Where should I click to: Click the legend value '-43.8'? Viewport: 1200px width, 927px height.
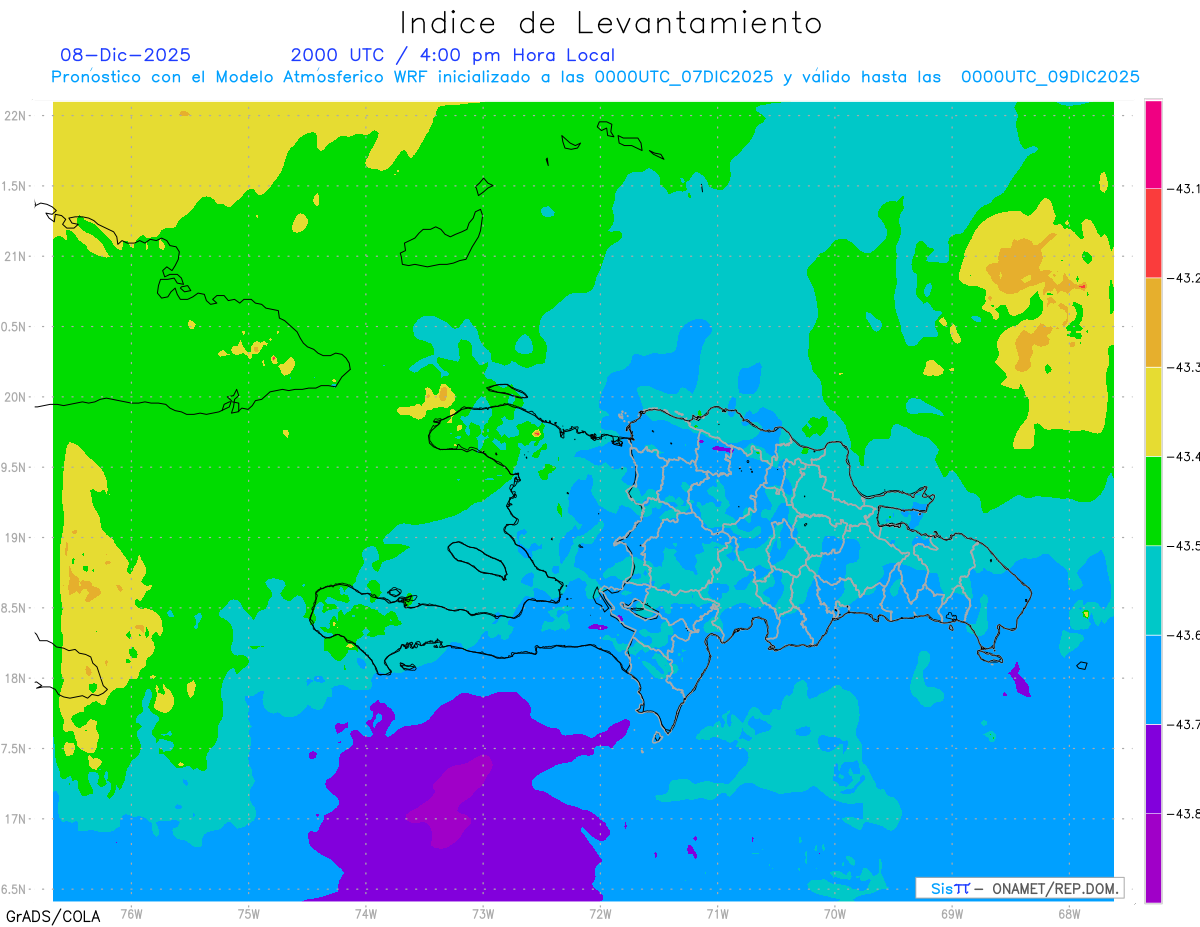1183,813
